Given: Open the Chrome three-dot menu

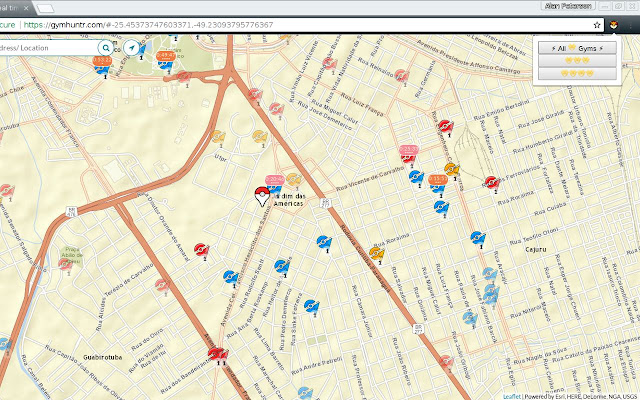Looking at the screenshot, I should pos(631,25).
